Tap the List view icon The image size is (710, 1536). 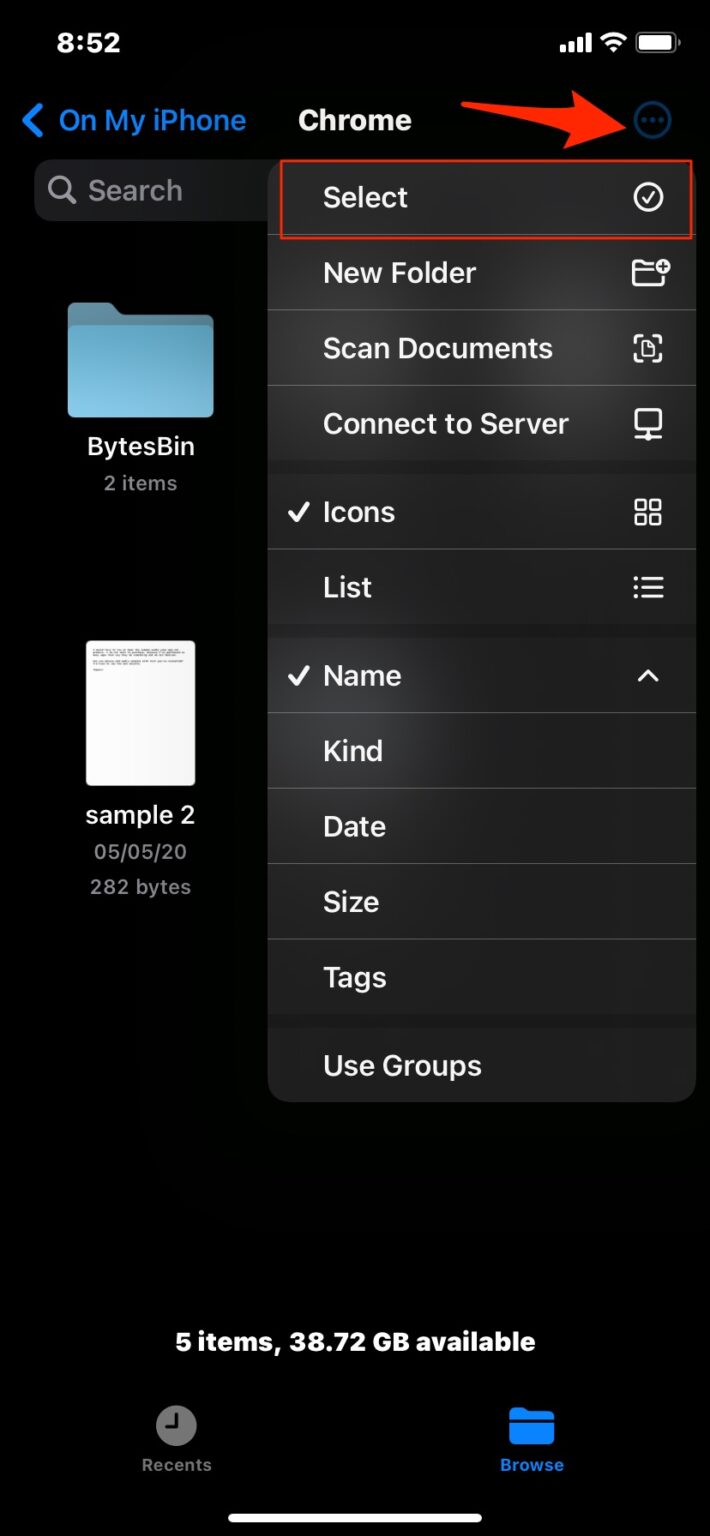tap(649, 587)
